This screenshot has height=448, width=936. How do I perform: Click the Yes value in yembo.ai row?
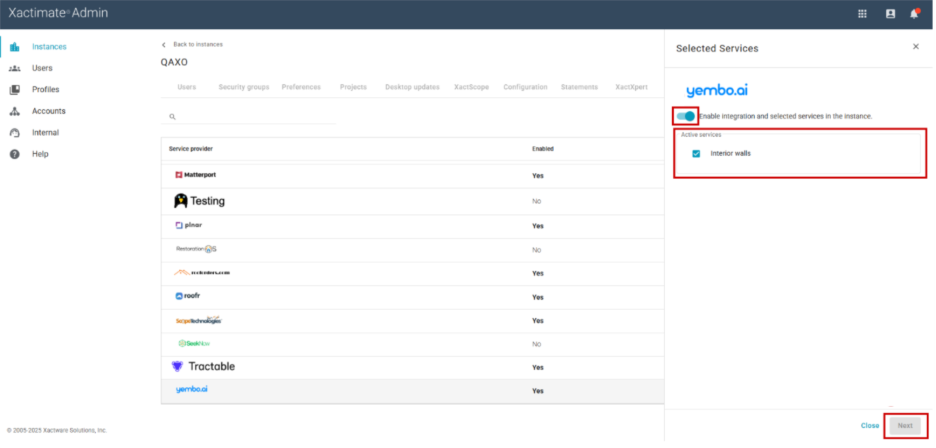538,391
